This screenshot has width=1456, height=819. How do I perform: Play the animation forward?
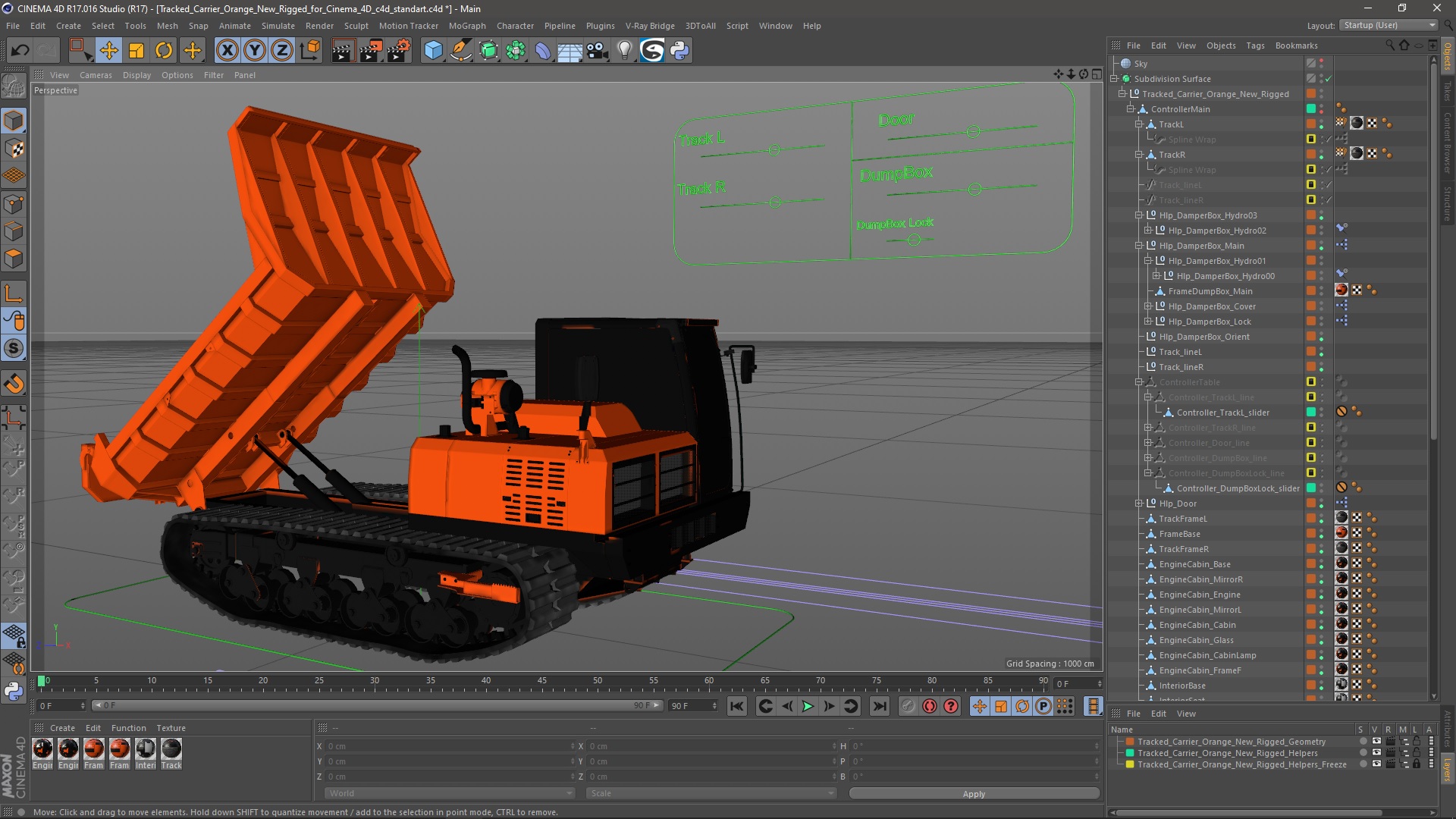(808, 706)
